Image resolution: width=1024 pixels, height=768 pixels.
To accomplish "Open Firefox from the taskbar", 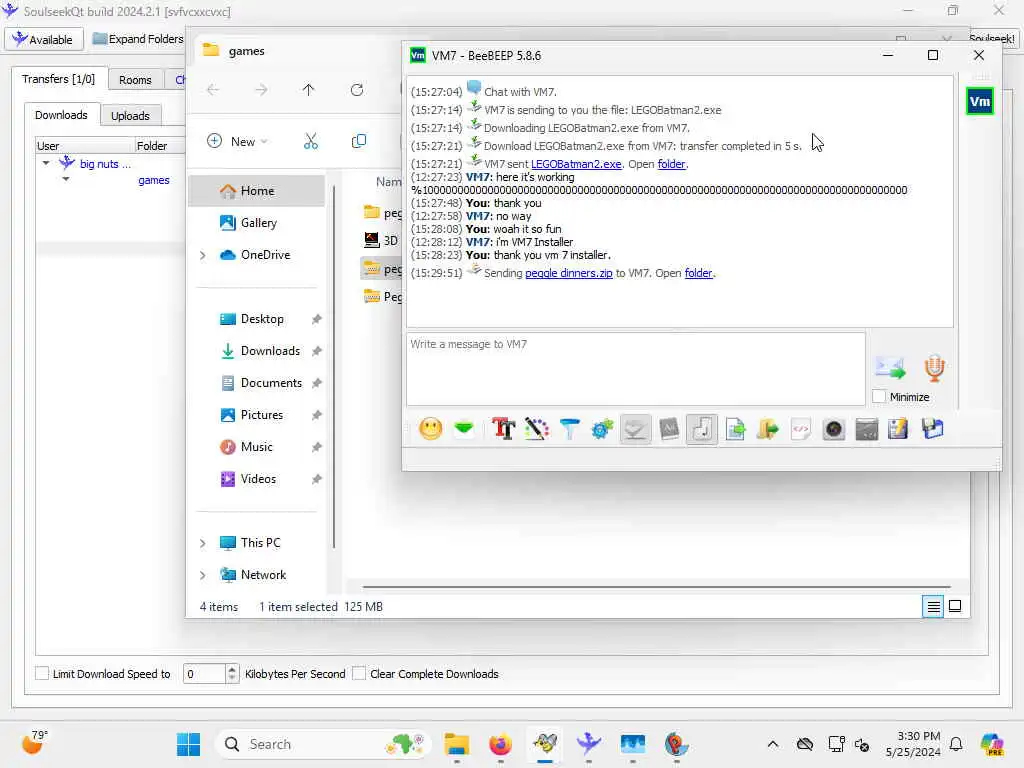I will tap(500, 744).
